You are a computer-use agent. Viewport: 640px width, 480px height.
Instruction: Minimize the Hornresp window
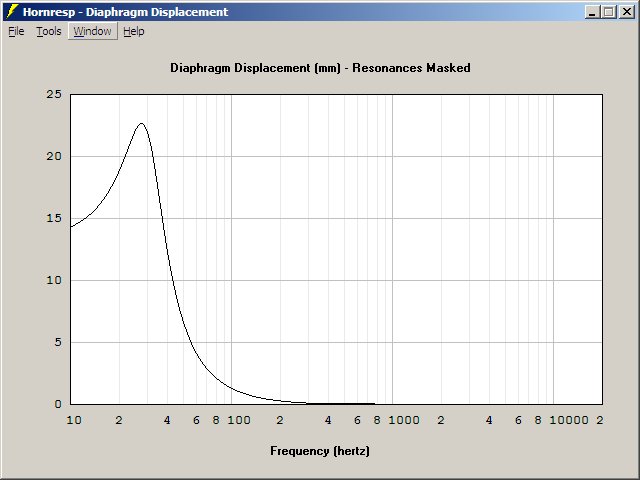[592, 12]
